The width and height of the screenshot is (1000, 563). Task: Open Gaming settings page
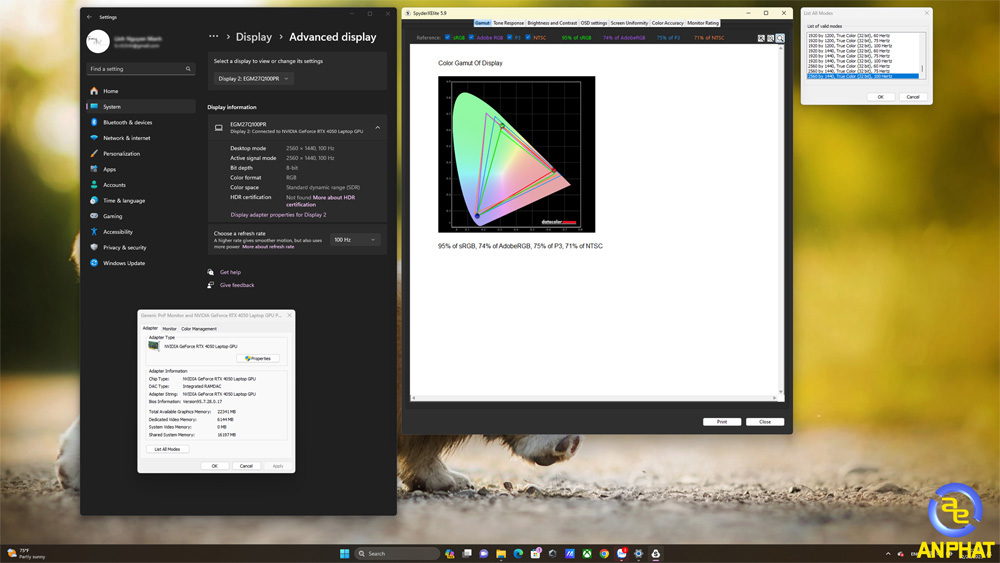[x=141, y=216]
